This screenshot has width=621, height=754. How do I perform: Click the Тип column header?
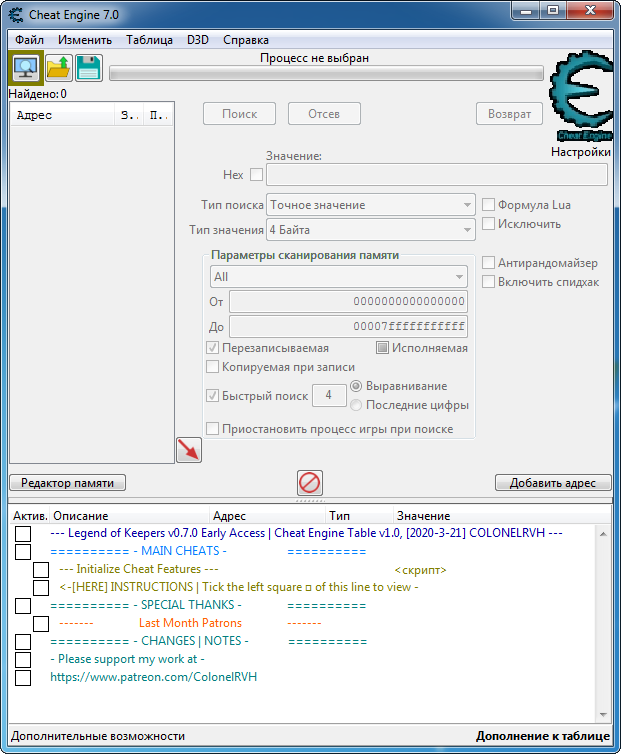point(359,516)
